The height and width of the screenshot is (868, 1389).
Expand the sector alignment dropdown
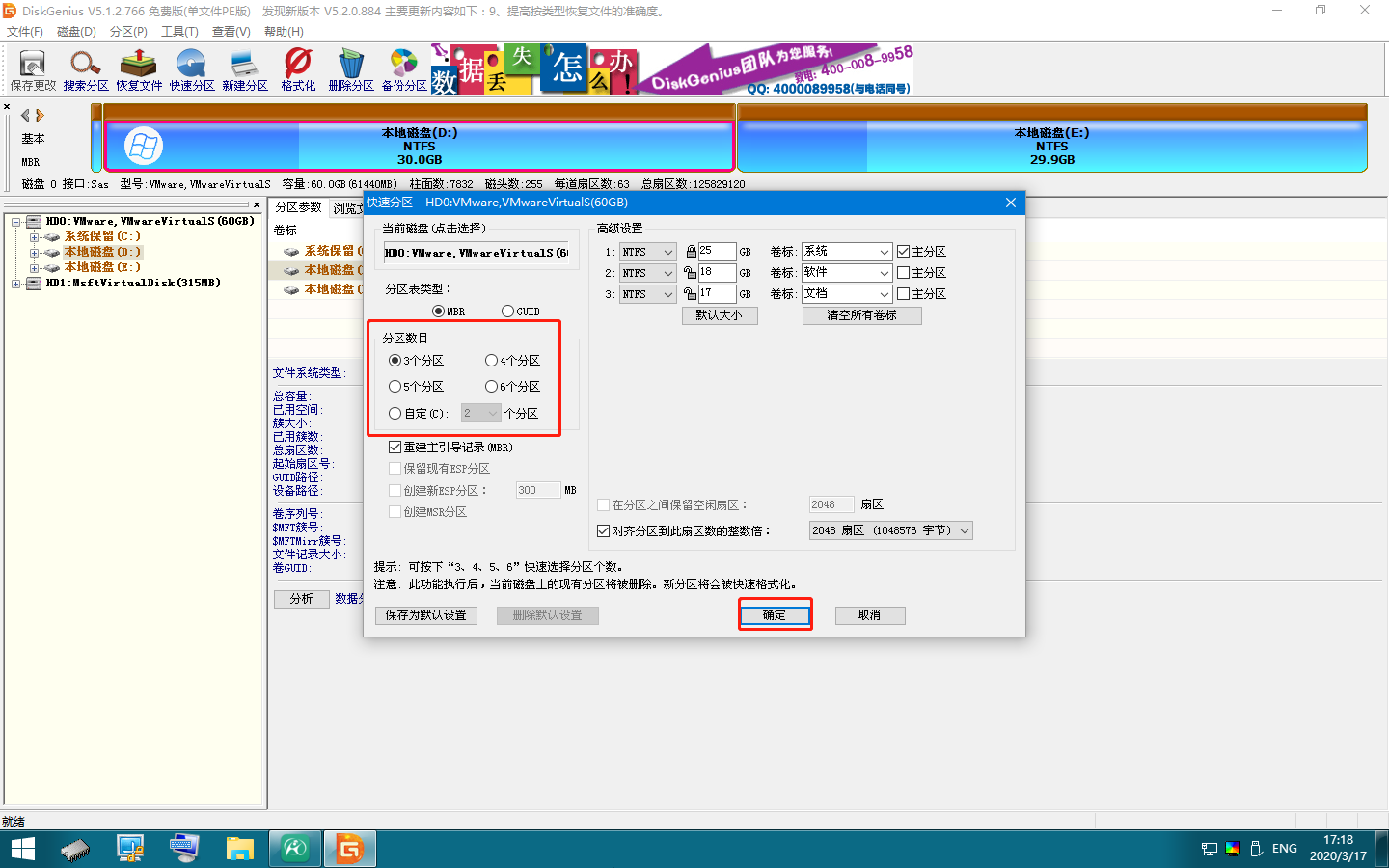[966, 529]
